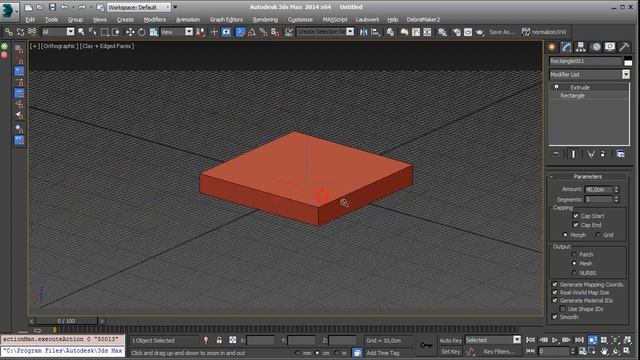Click the Play Animation button
The height and width of the screenshot is (360, 640).
coord(555,340)
